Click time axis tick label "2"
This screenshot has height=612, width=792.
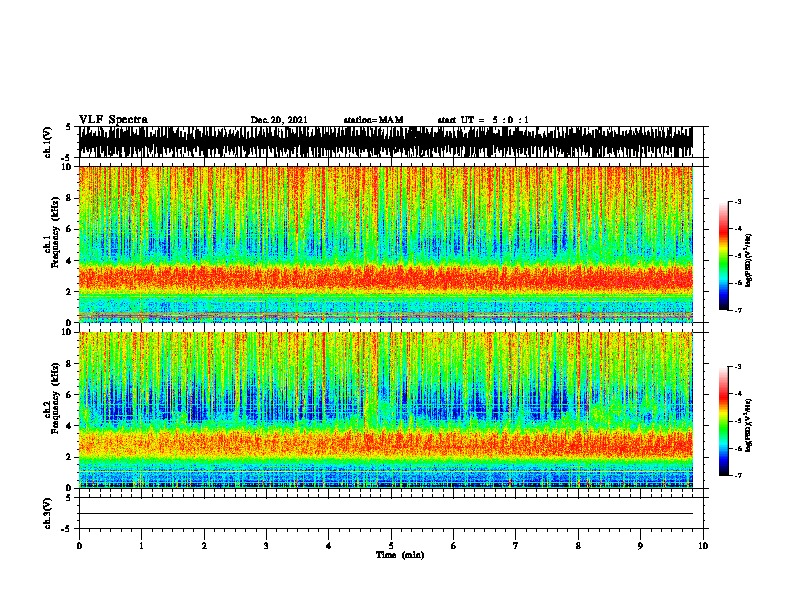click(x=204, y=546)
